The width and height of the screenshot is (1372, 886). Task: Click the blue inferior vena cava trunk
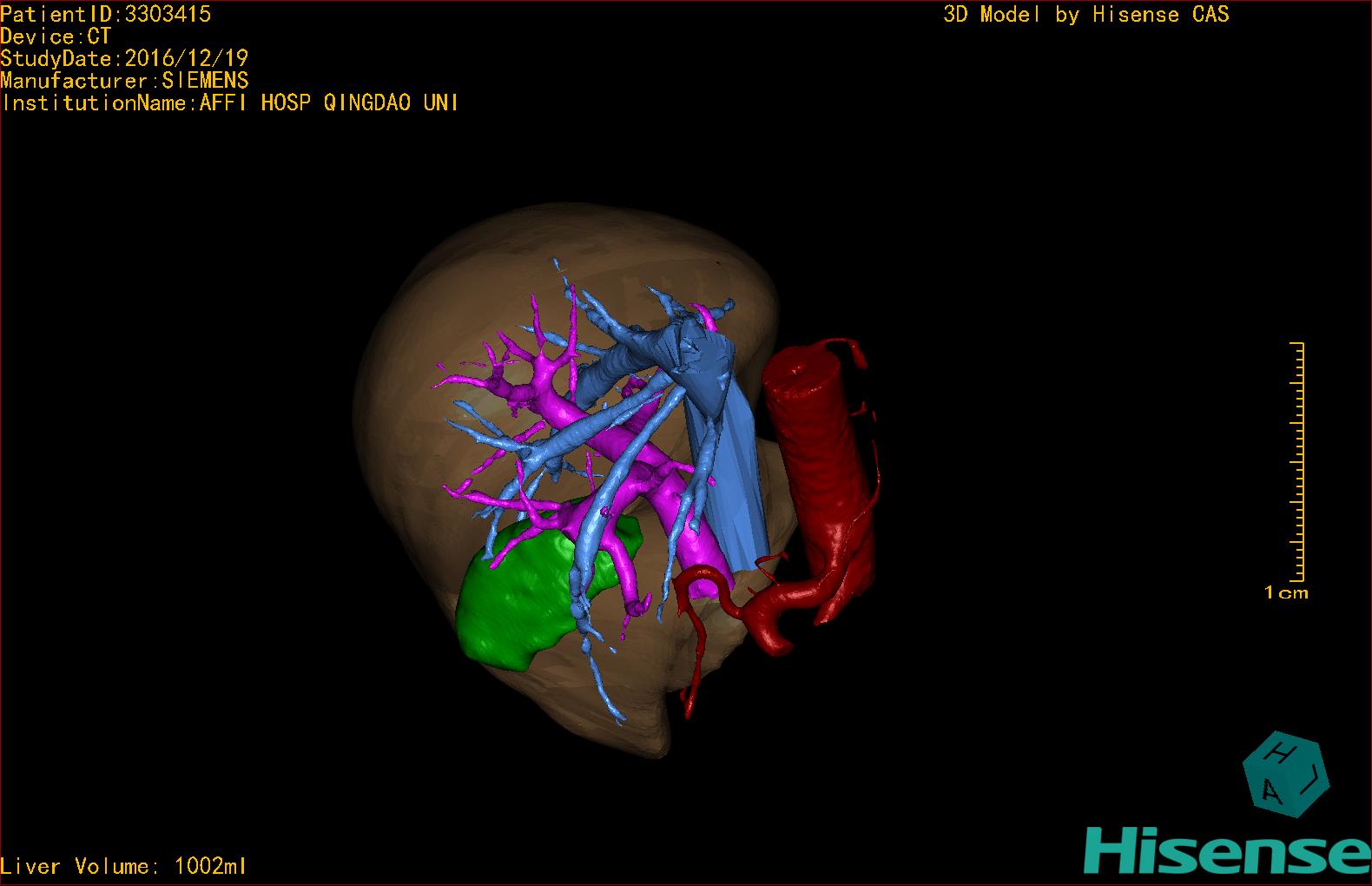[731, 486]
